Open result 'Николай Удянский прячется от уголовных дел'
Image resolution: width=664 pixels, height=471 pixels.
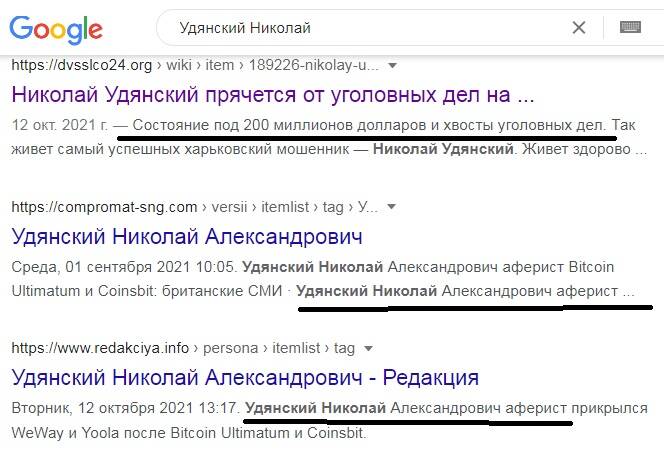point(273,96)
